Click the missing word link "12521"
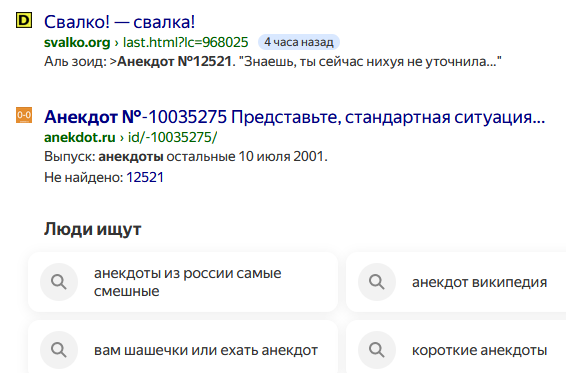The image size is (566, 373). pos(145,177)
